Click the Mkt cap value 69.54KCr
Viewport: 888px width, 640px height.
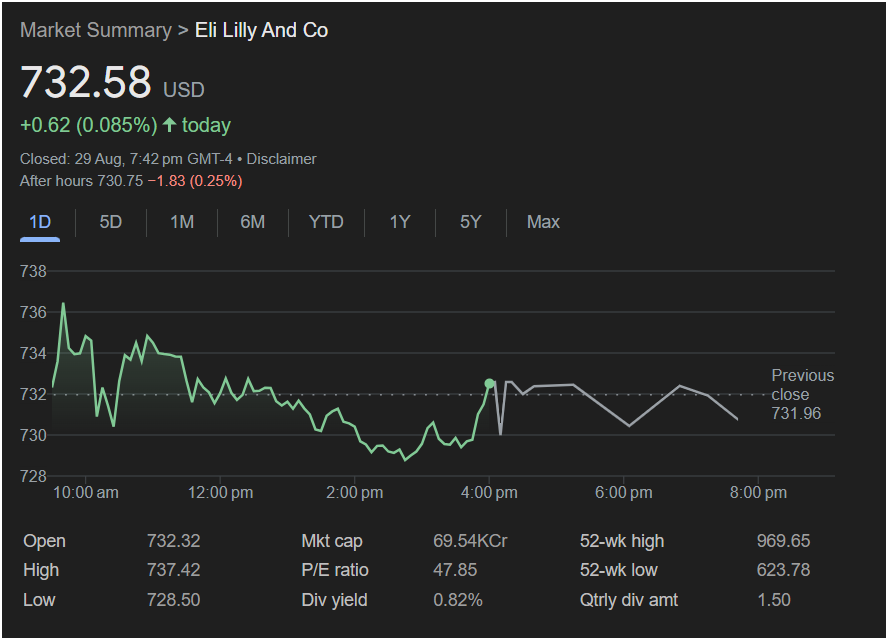[x=470, y=541]
